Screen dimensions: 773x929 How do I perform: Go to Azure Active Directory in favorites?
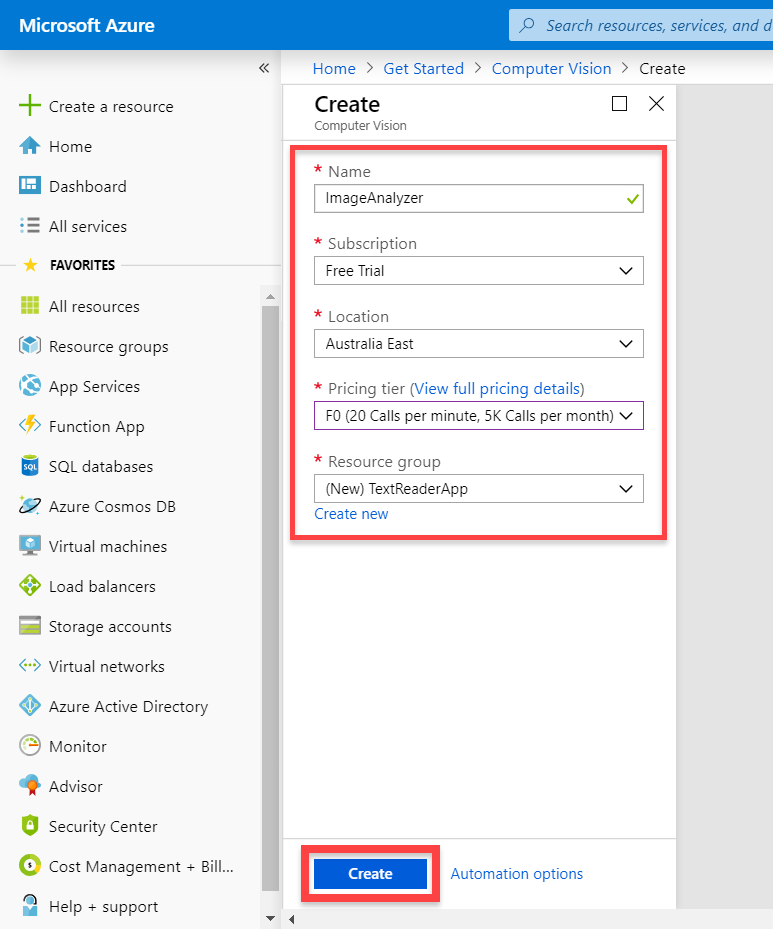click(129, 706)
